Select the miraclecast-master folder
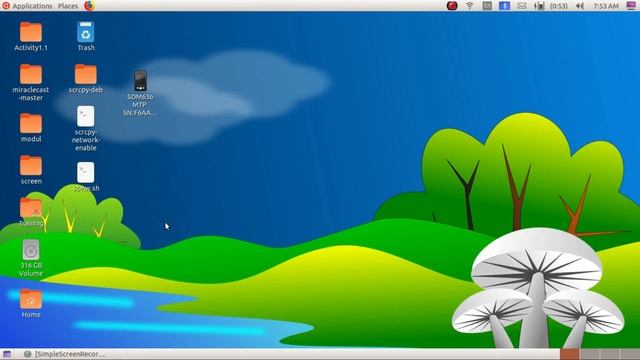The image size is (640, 360). coord(31,82)
